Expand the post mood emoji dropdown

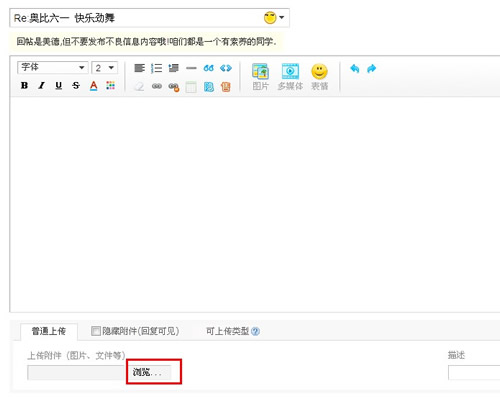coord(282,17)
